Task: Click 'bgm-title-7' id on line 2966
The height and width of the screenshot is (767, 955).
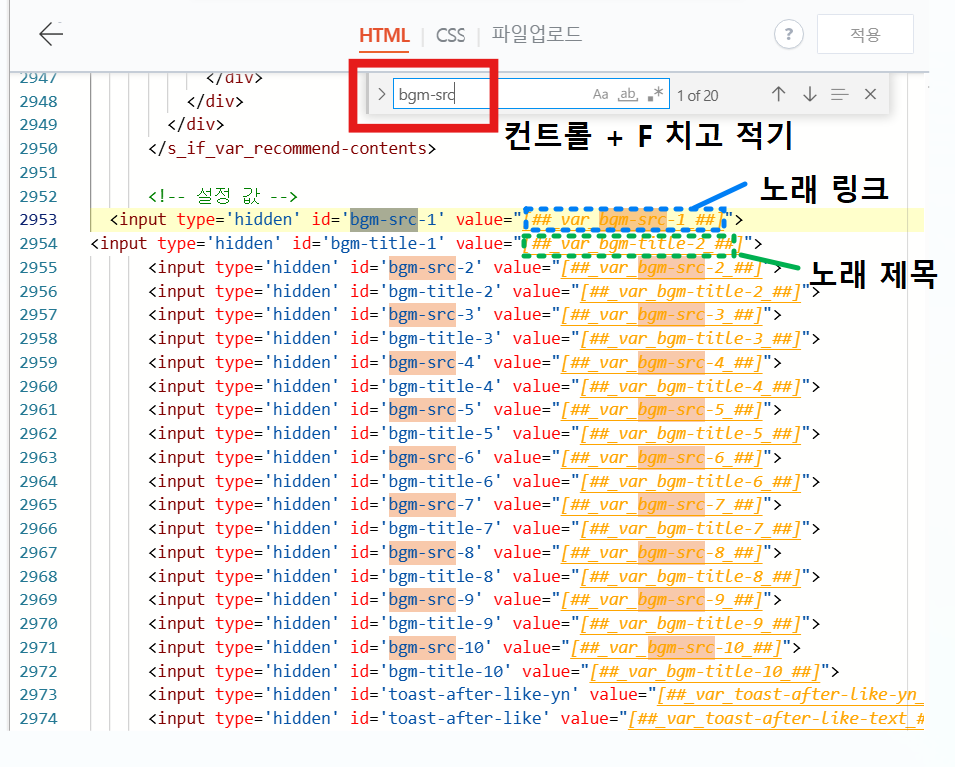Action: (441, 528)
